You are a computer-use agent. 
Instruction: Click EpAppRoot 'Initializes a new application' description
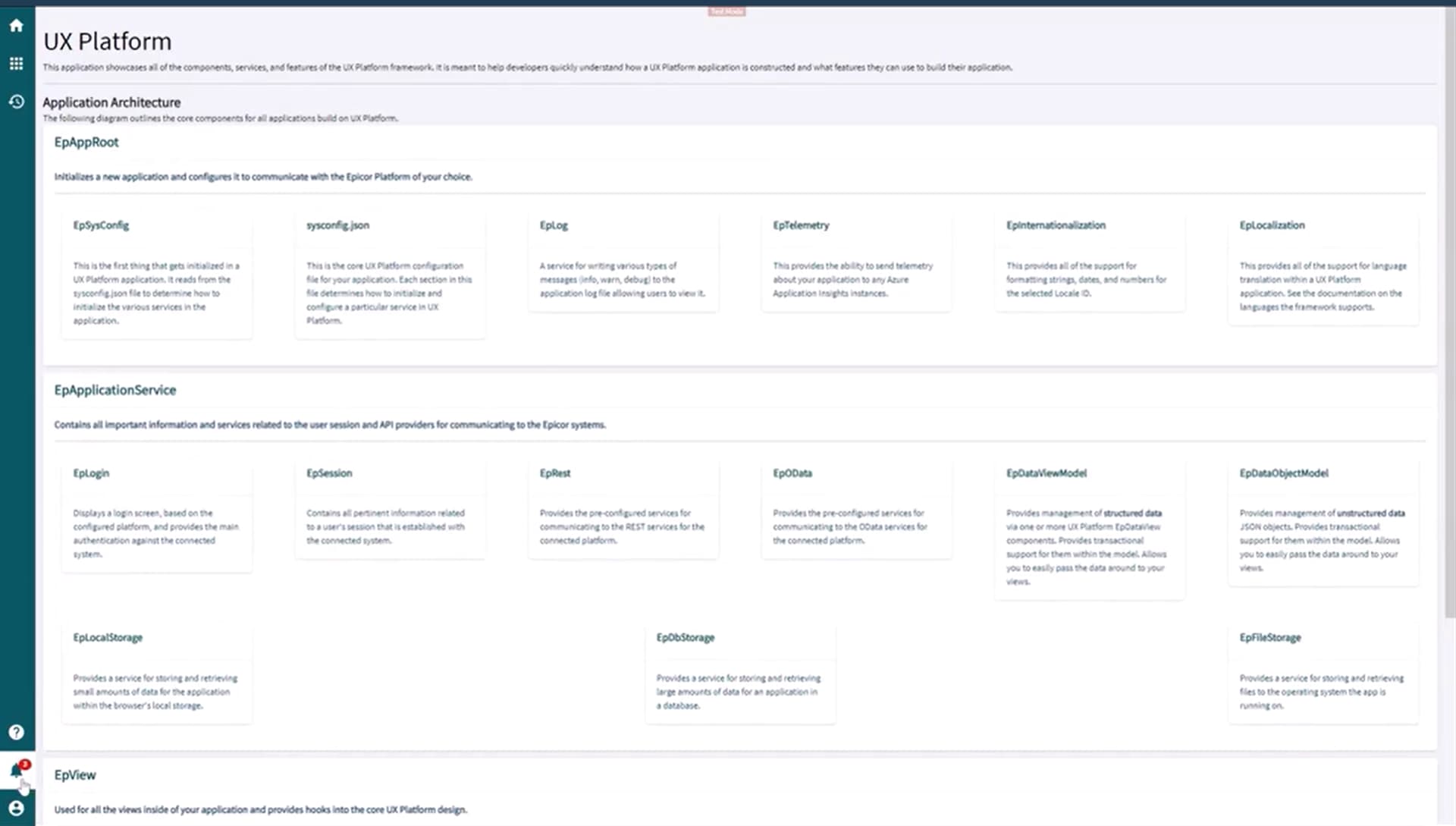click(x=263, y=177)
